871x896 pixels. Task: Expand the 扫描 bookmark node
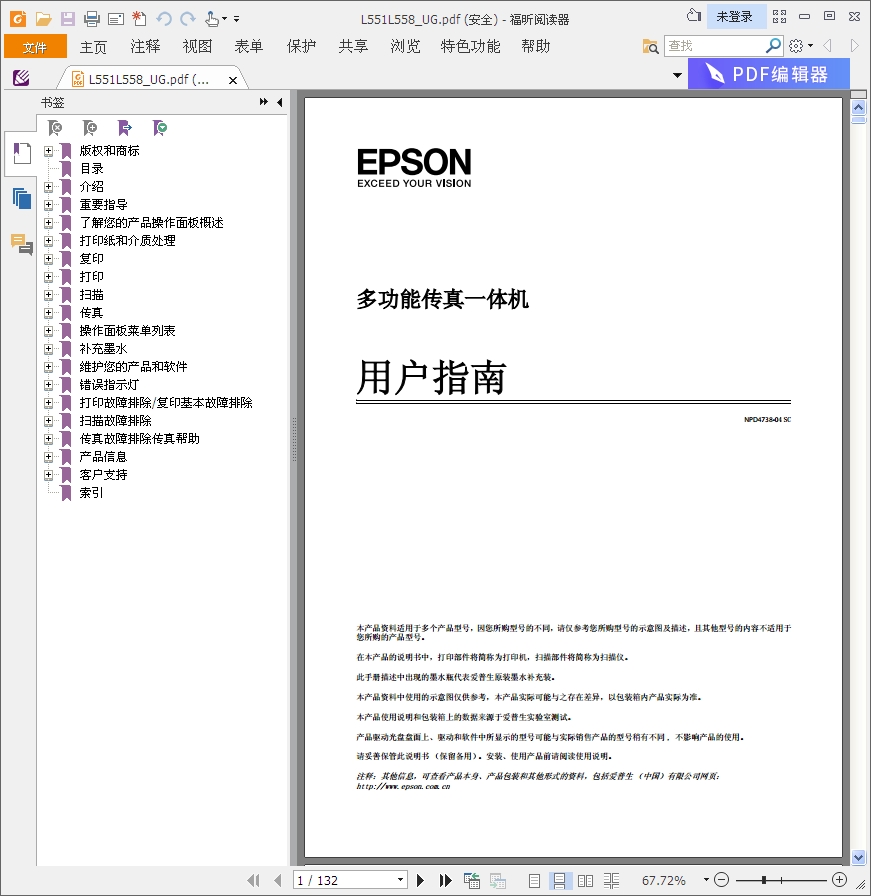pyautogui.click(x=49, y=295)
